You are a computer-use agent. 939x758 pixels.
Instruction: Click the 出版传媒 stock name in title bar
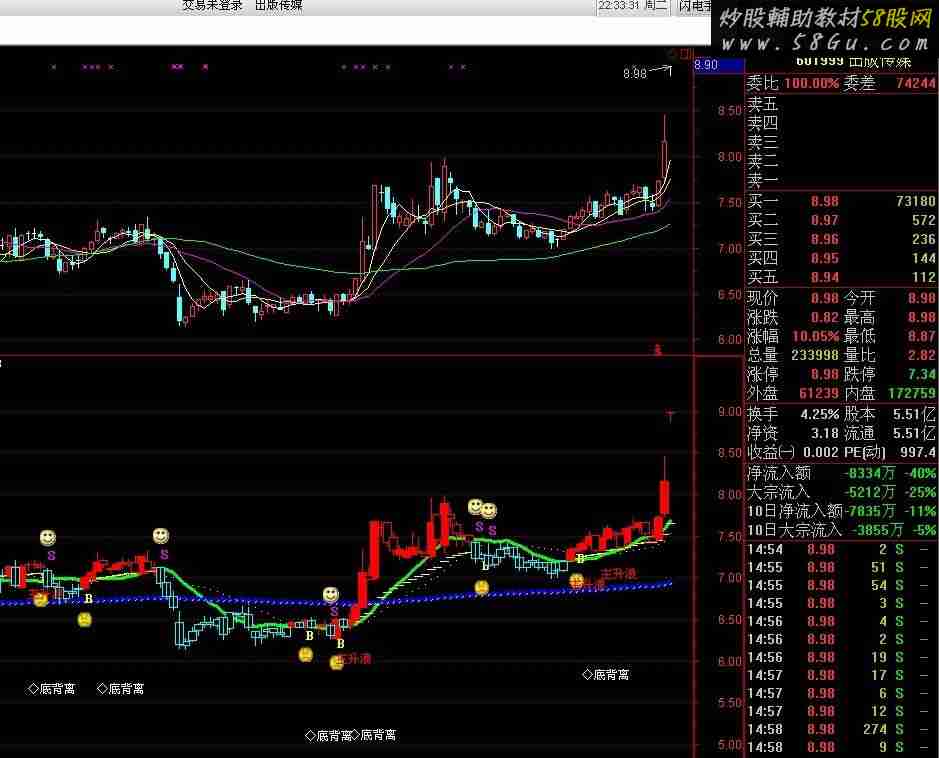(279, 6)
